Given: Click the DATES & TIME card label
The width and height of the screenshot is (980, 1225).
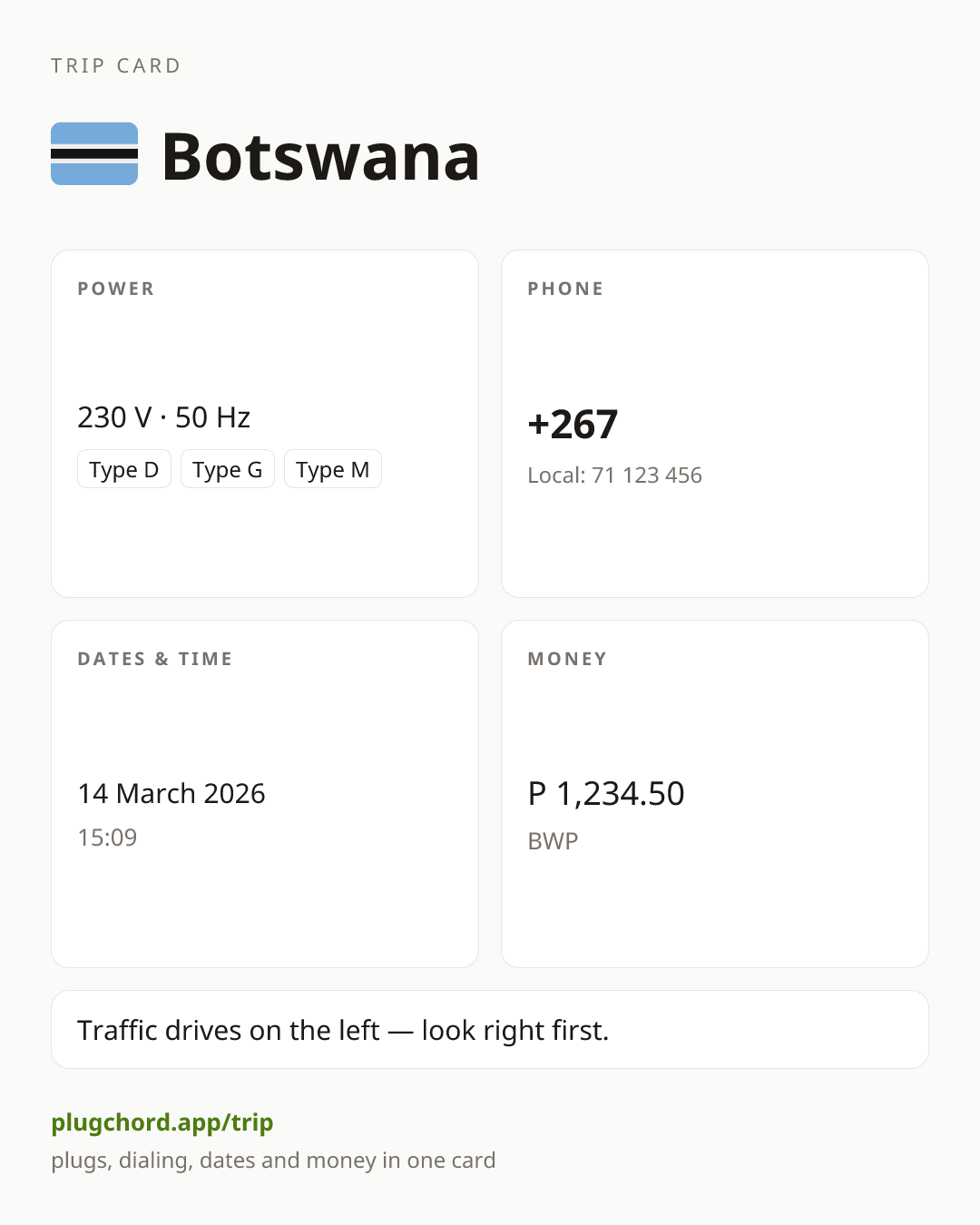Looking at the screenshot, I should pos(155,659).
